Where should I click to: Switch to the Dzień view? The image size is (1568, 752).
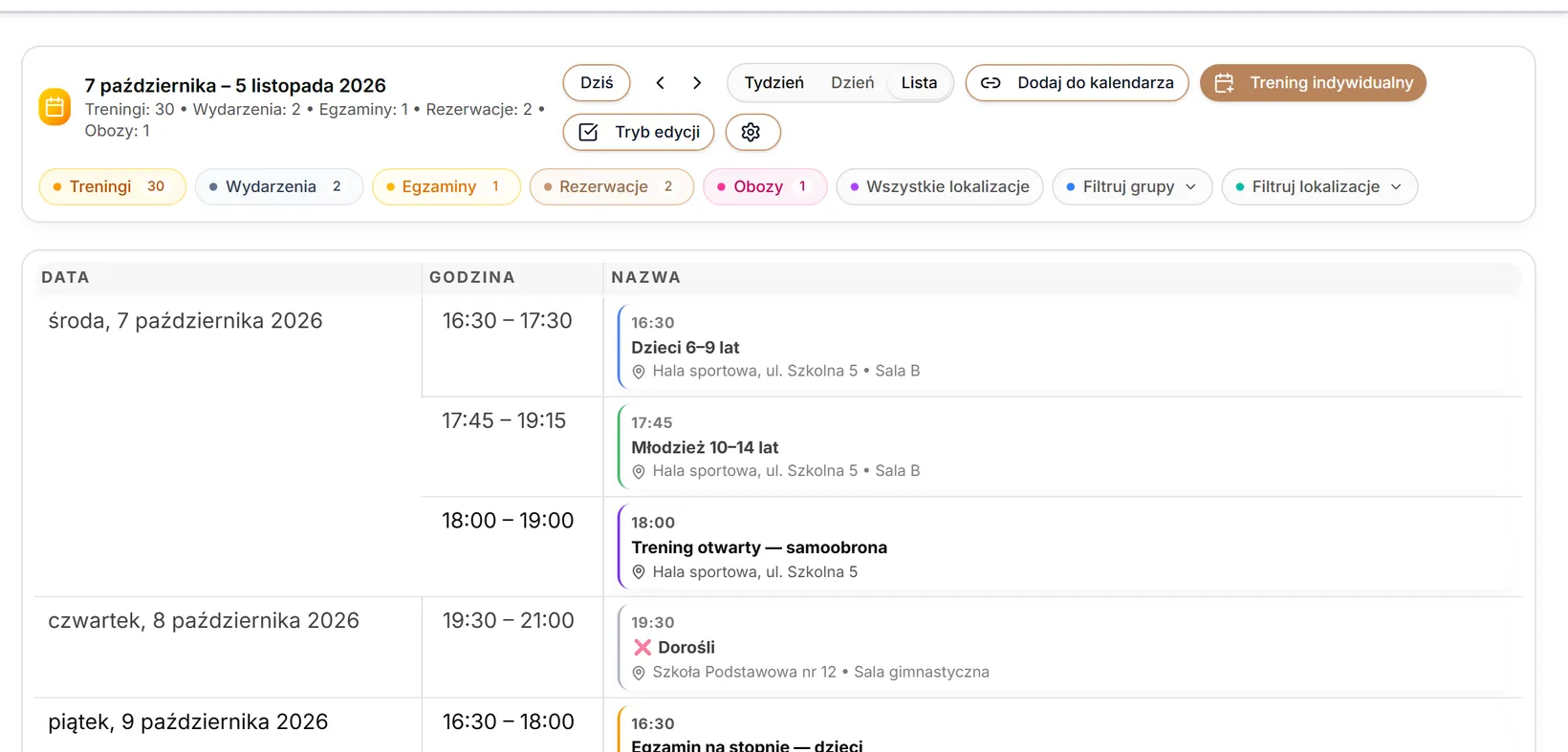point(852,83)
